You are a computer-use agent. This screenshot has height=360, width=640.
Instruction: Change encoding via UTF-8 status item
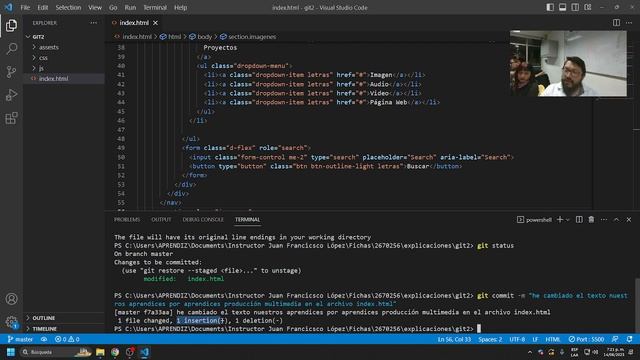(x=517, y=339)
